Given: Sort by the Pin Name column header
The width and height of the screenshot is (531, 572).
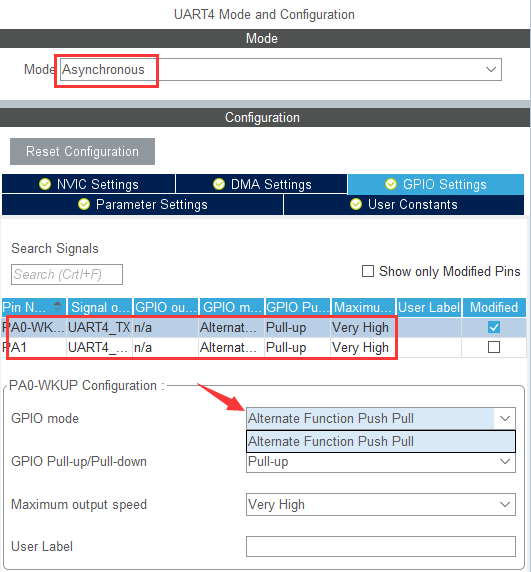Looking at the screenshot, I should (34, 307).
